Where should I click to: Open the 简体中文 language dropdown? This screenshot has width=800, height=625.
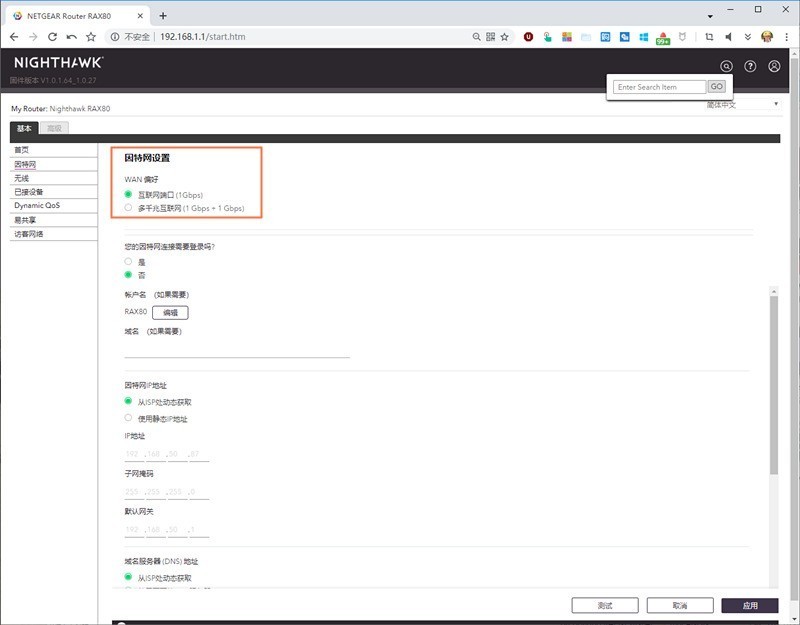tap(742, 105)
